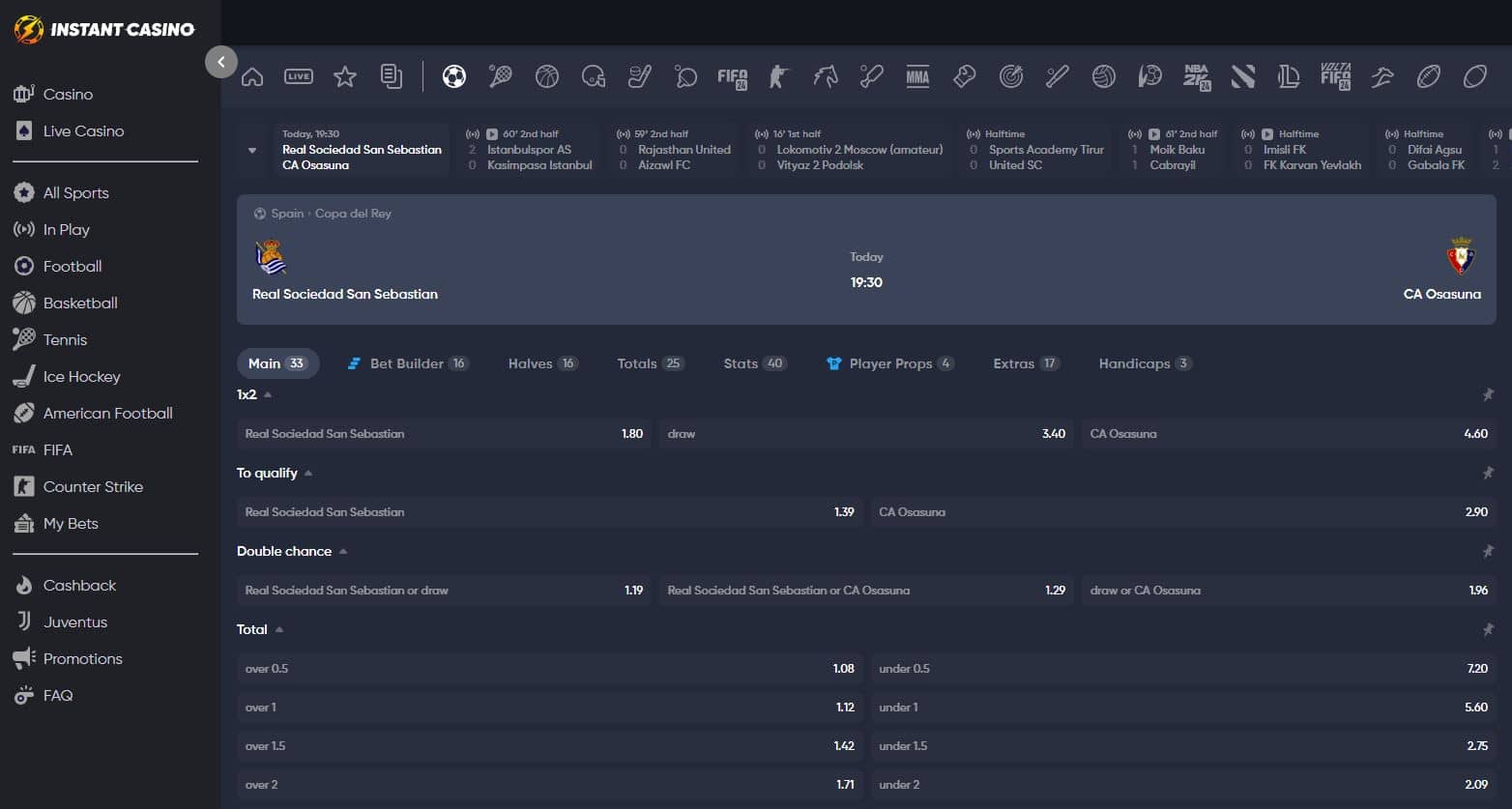Pin the 1x2 market
The height and width of the screenshot is (809, 1512).
1488,394
